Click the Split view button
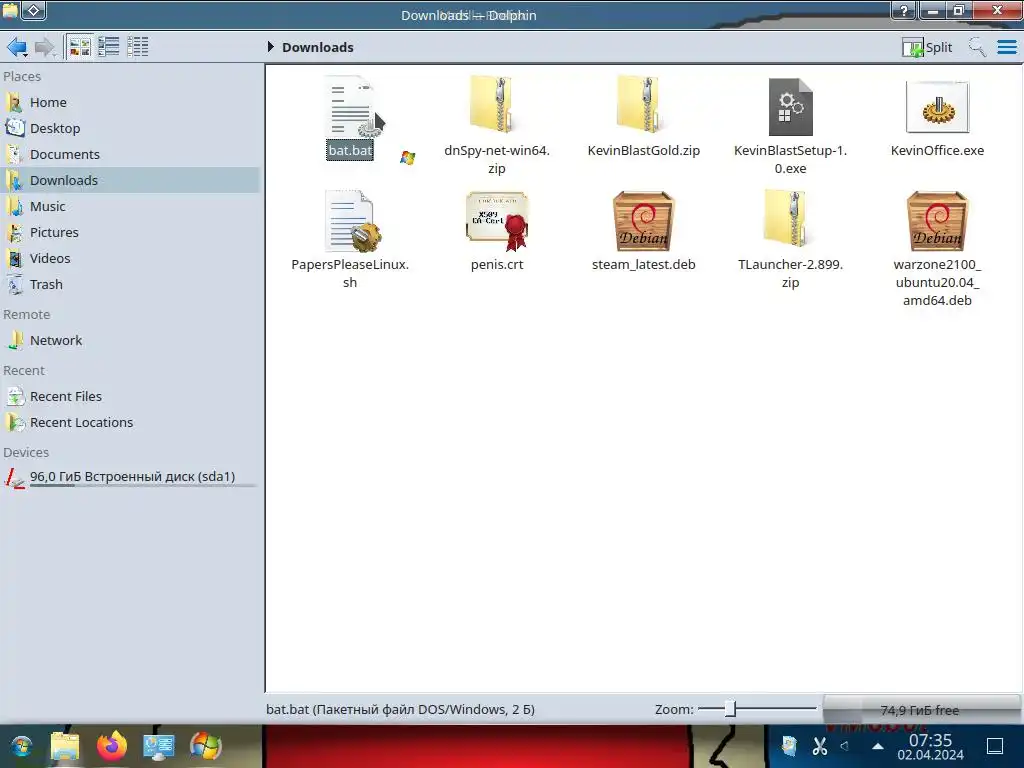This screenshot has height=768, width=1024. (927, 47)
